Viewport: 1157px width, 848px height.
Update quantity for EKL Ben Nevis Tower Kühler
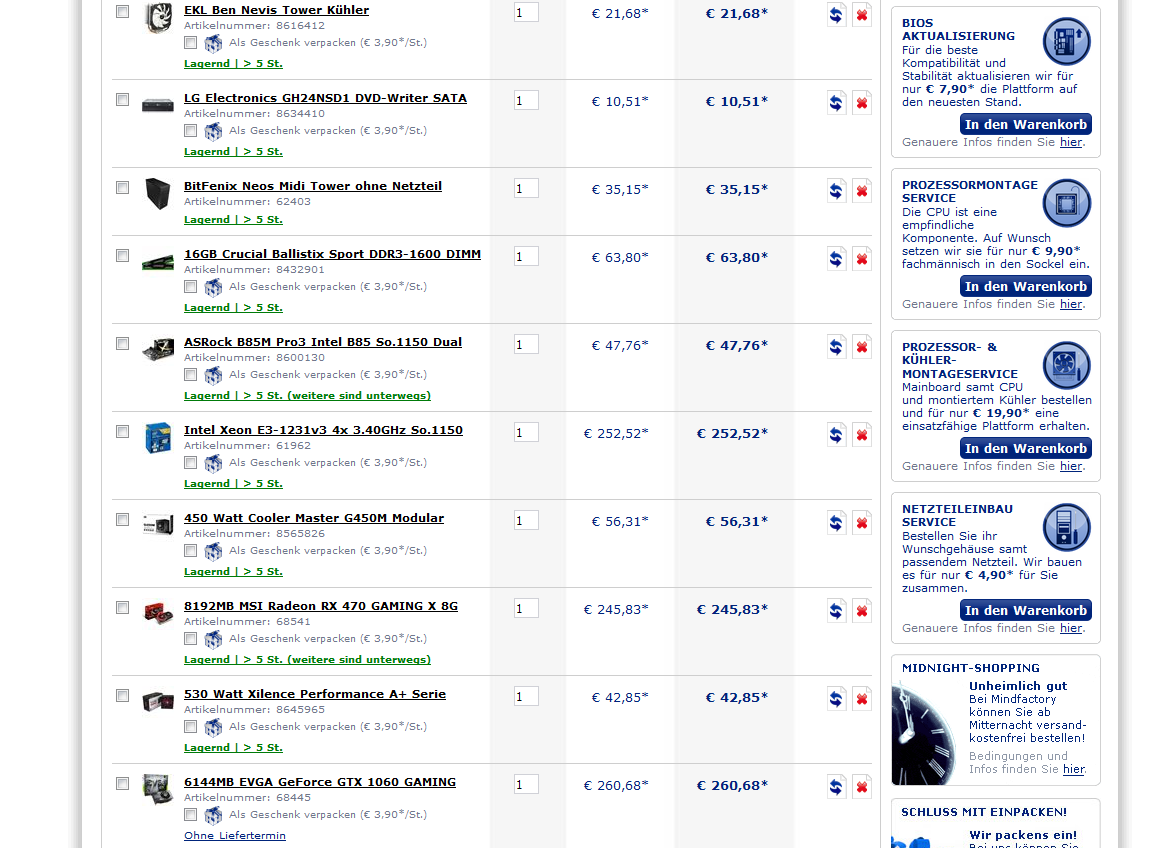[835, 15]
